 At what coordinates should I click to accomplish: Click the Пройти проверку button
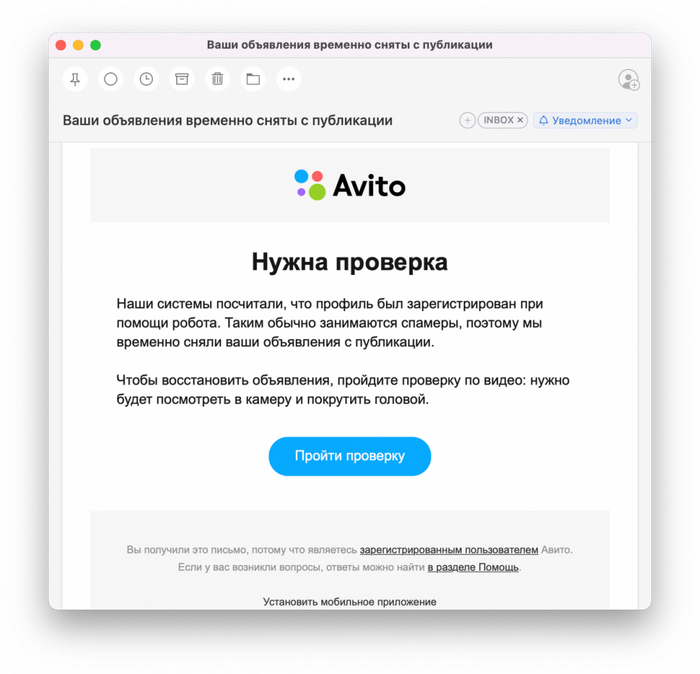(x=350, y=456)
